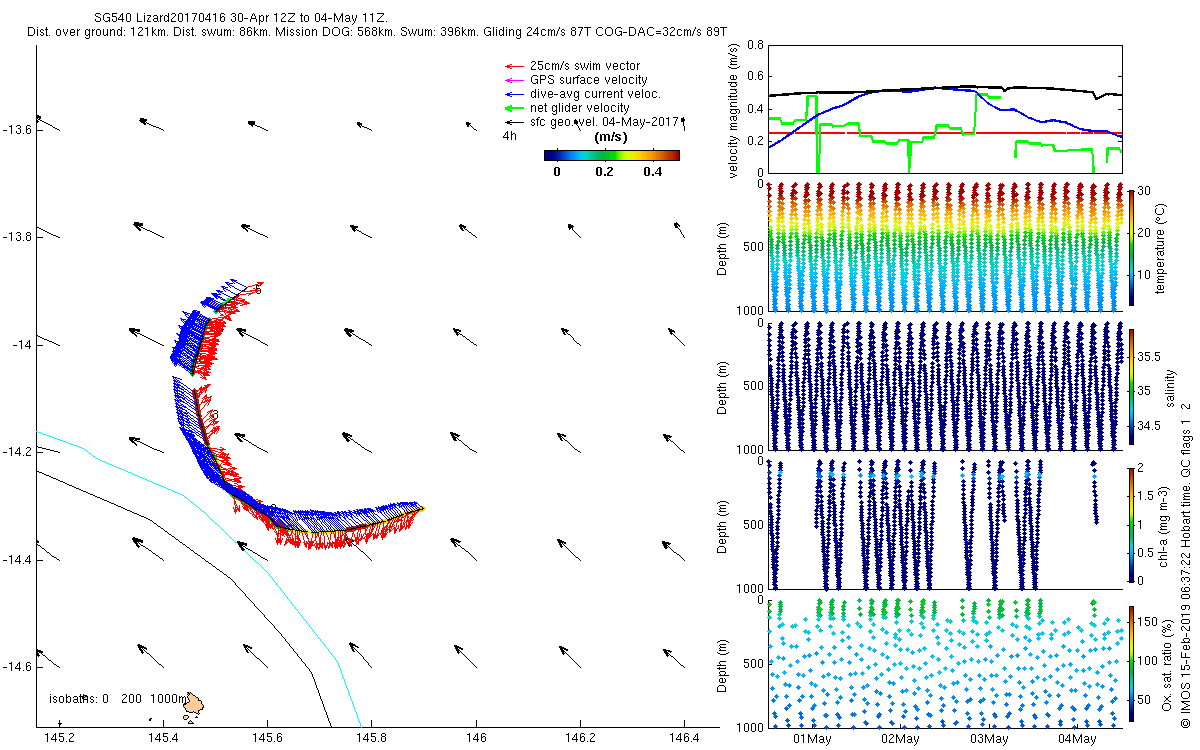Click the green net glider velocity arrow
This screenshot has height=750, width=1200.
[514, 108]
